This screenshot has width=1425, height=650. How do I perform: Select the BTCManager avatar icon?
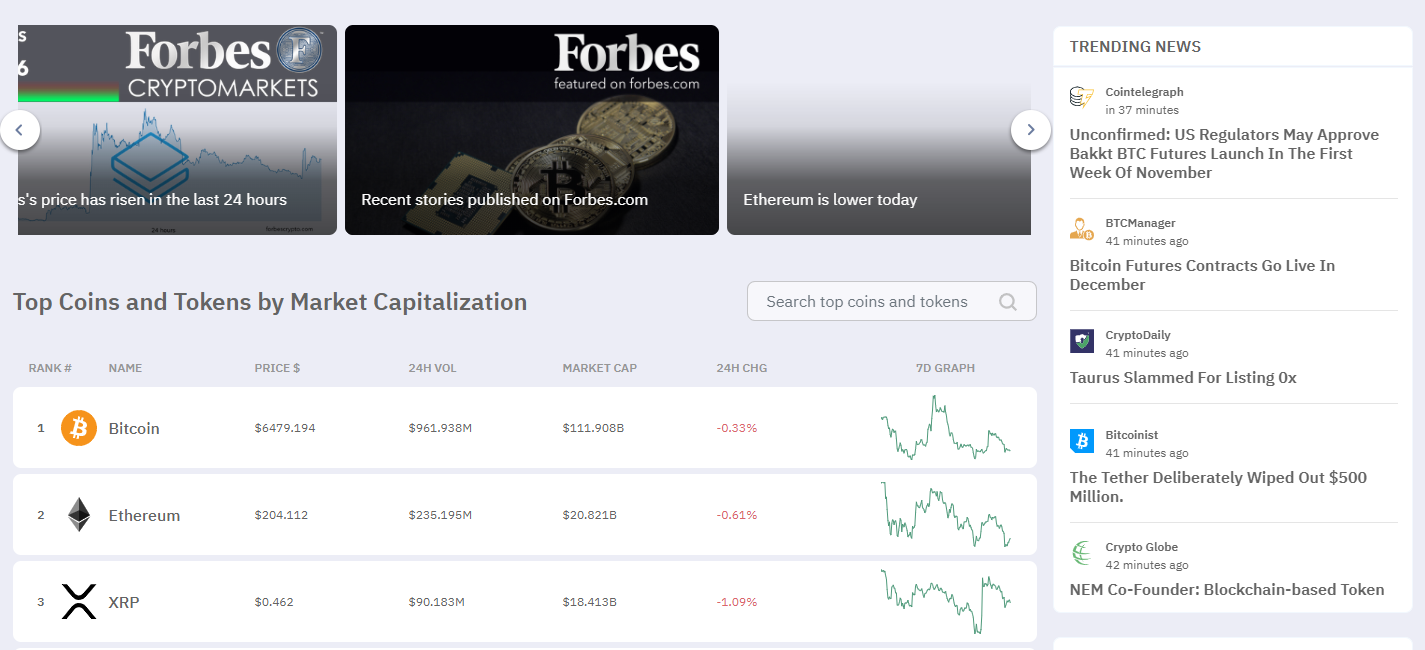click(1081, 229)
